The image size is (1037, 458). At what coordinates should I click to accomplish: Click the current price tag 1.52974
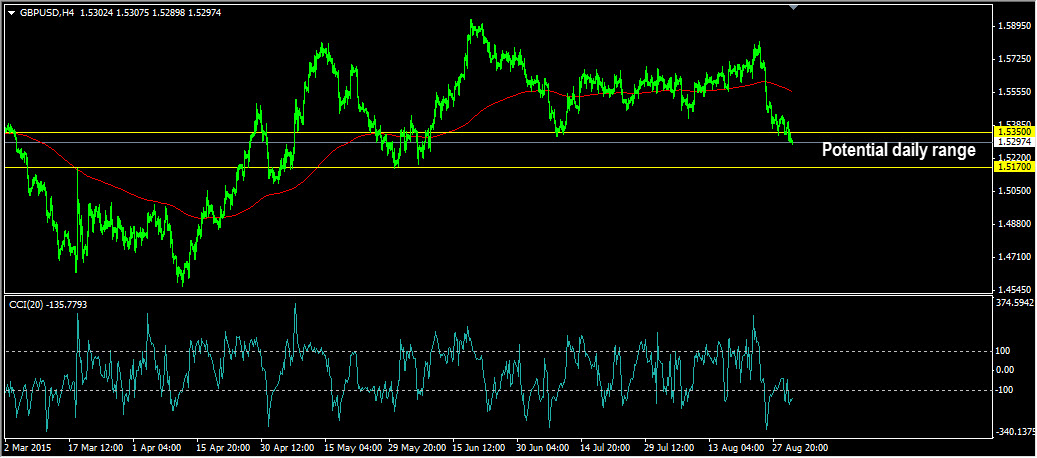tap(1014, 142)
